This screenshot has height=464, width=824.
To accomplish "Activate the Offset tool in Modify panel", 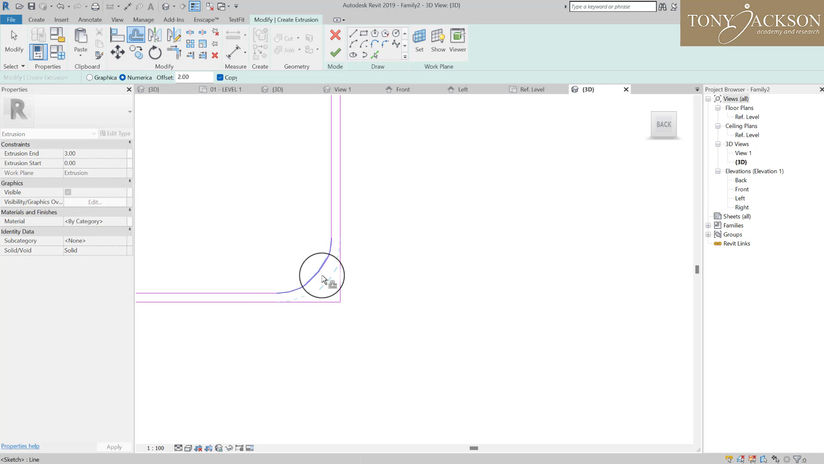I will click(x=136, y=35).
